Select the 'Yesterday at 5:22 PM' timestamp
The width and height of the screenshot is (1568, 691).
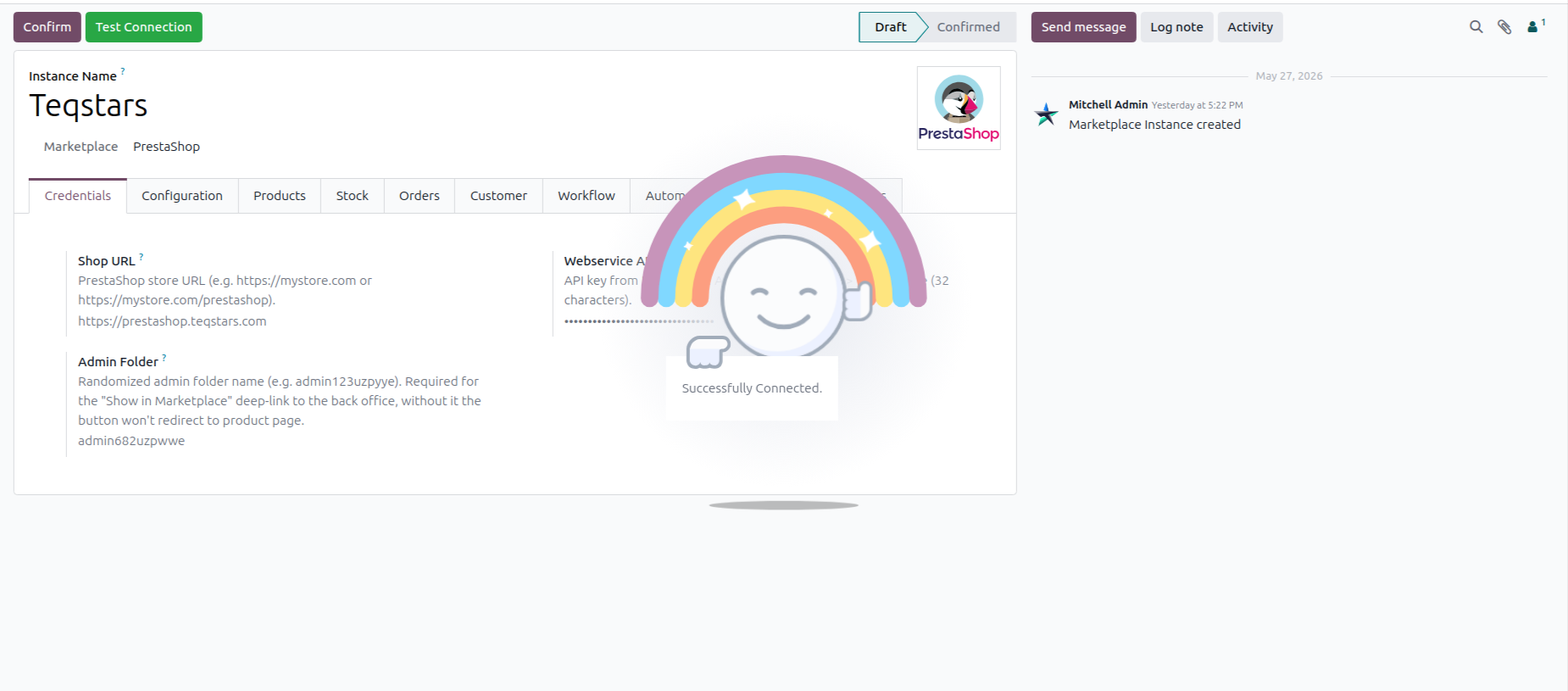tap(1197, 105)
